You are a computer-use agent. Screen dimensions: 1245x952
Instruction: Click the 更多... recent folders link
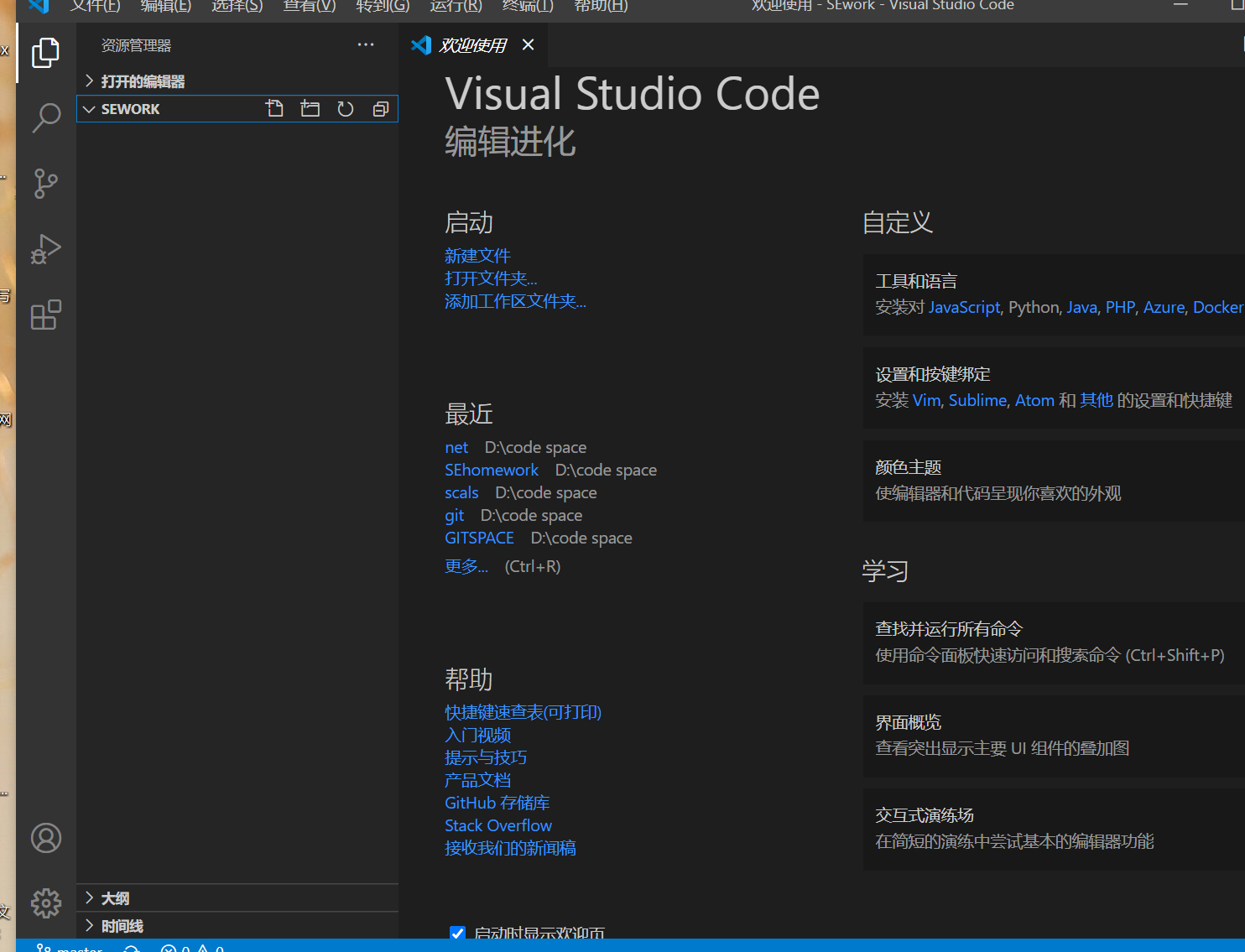[466, 566]
